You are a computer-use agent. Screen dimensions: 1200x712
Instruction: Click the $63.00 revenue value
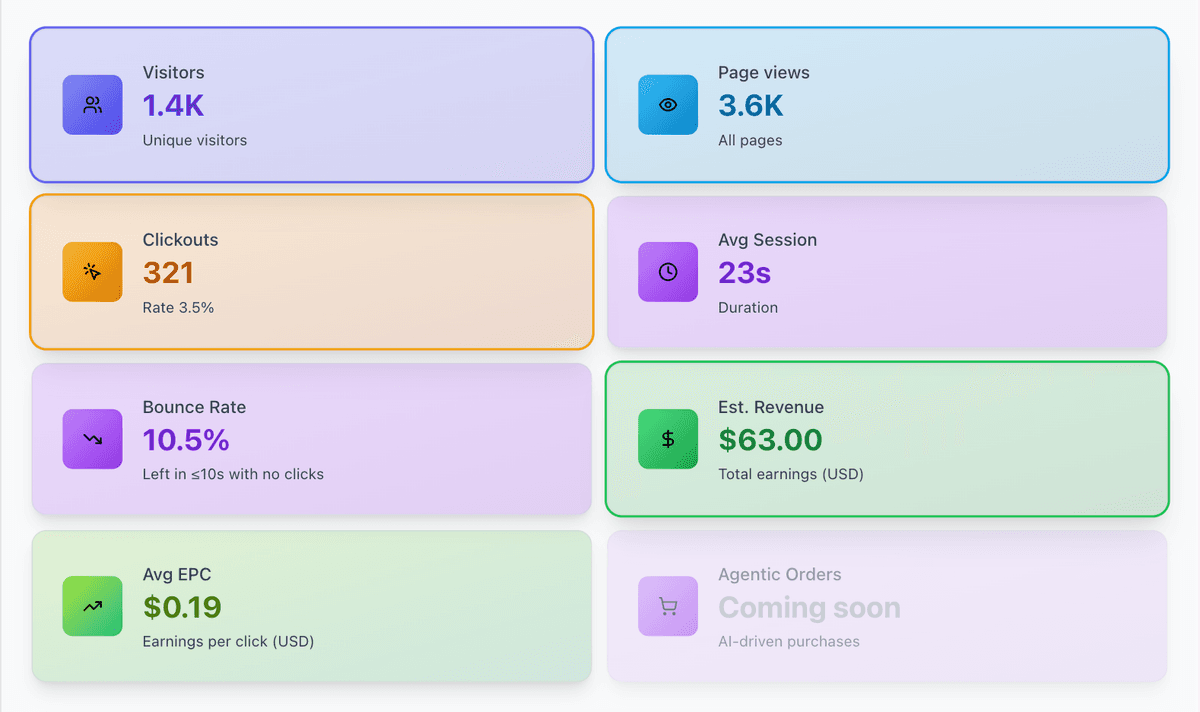coord(770,439)
